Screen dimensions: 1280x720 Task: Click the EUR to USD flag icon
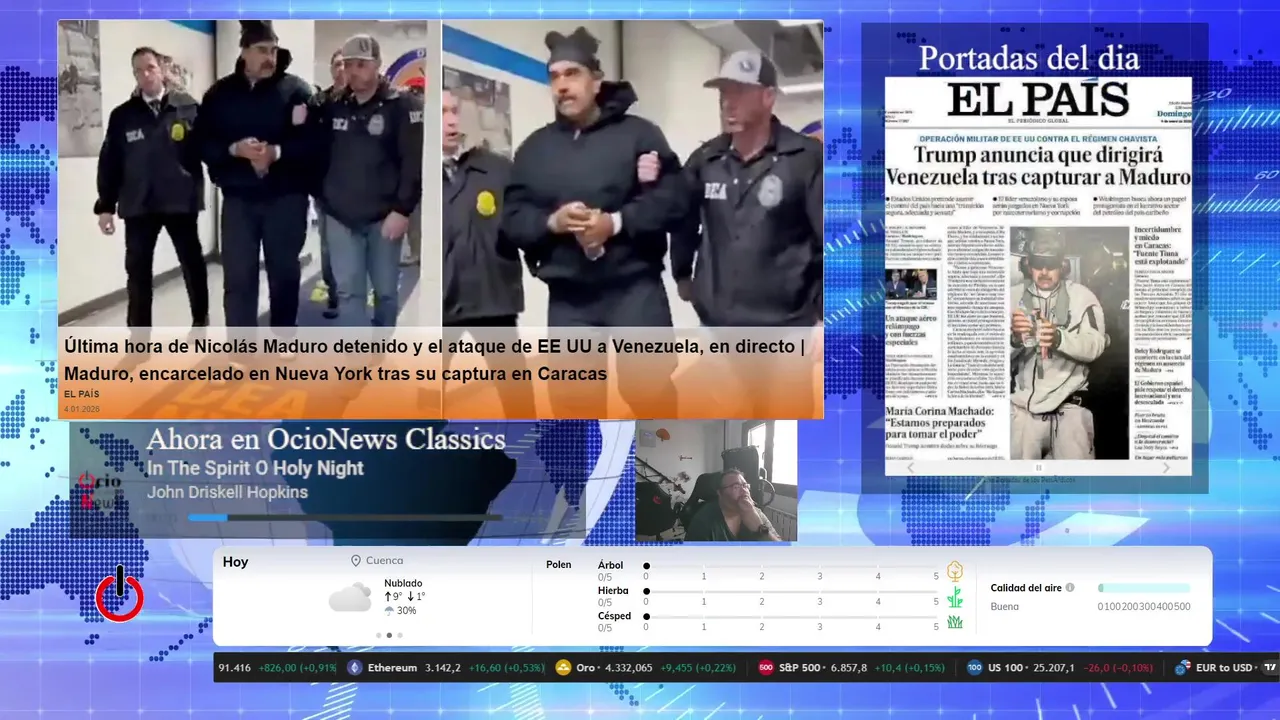[1182, 668]
